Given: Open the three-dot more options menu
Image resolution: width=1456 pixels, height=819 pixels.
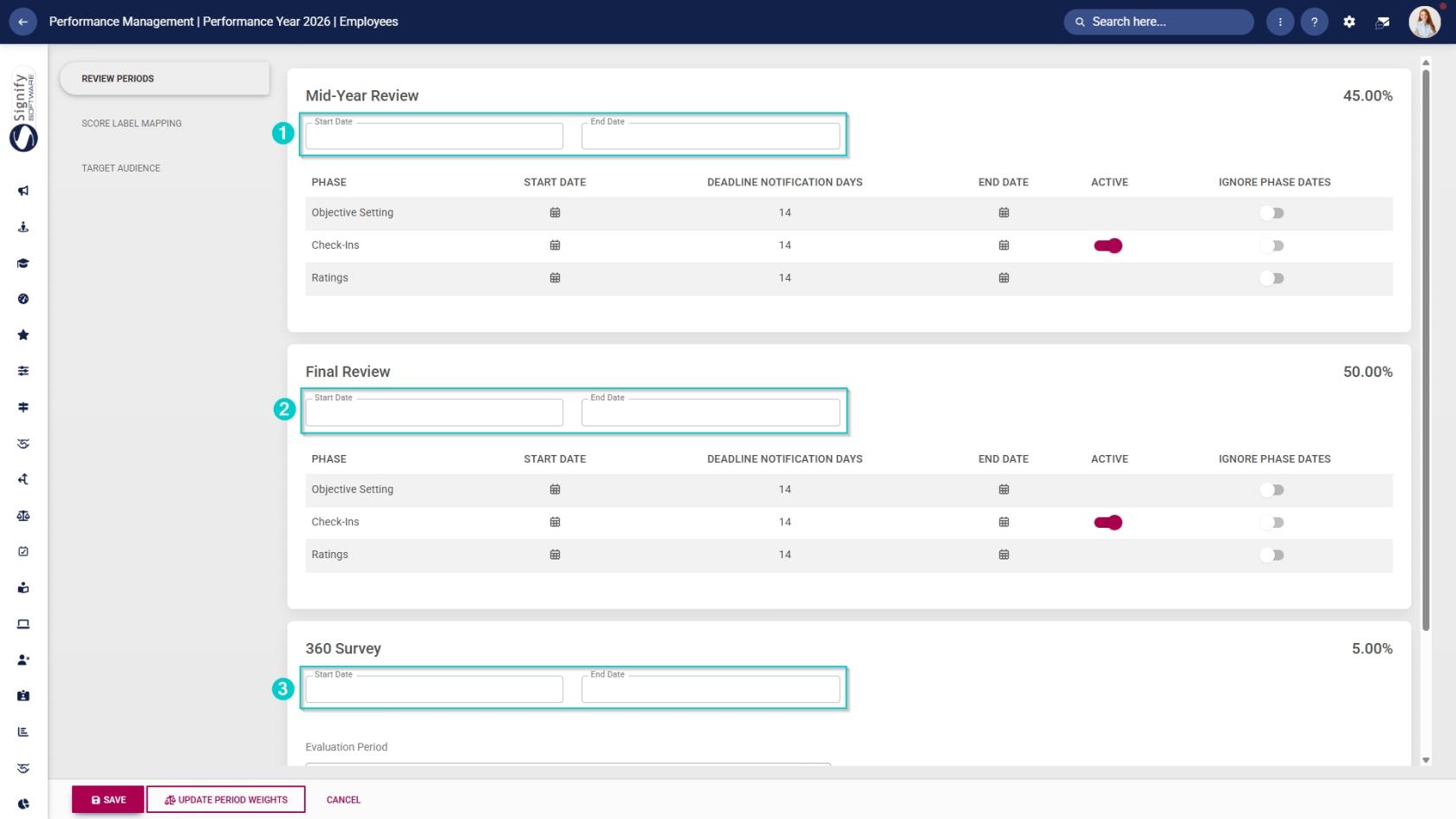Looking at the screenshot, I should 1280,22.
